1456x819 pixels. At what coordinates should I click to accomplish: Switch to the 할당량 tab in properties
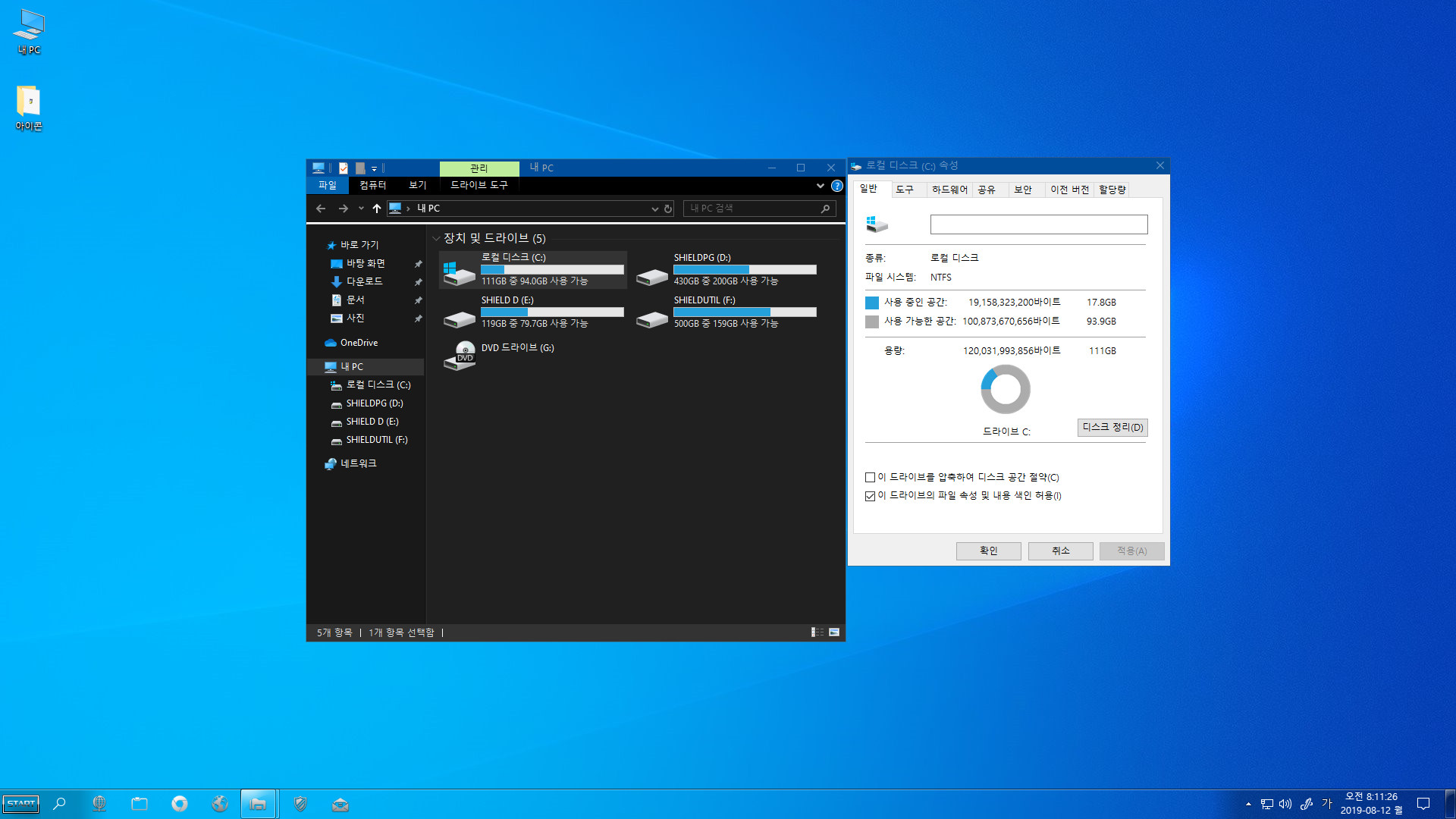coord(1112,190)
